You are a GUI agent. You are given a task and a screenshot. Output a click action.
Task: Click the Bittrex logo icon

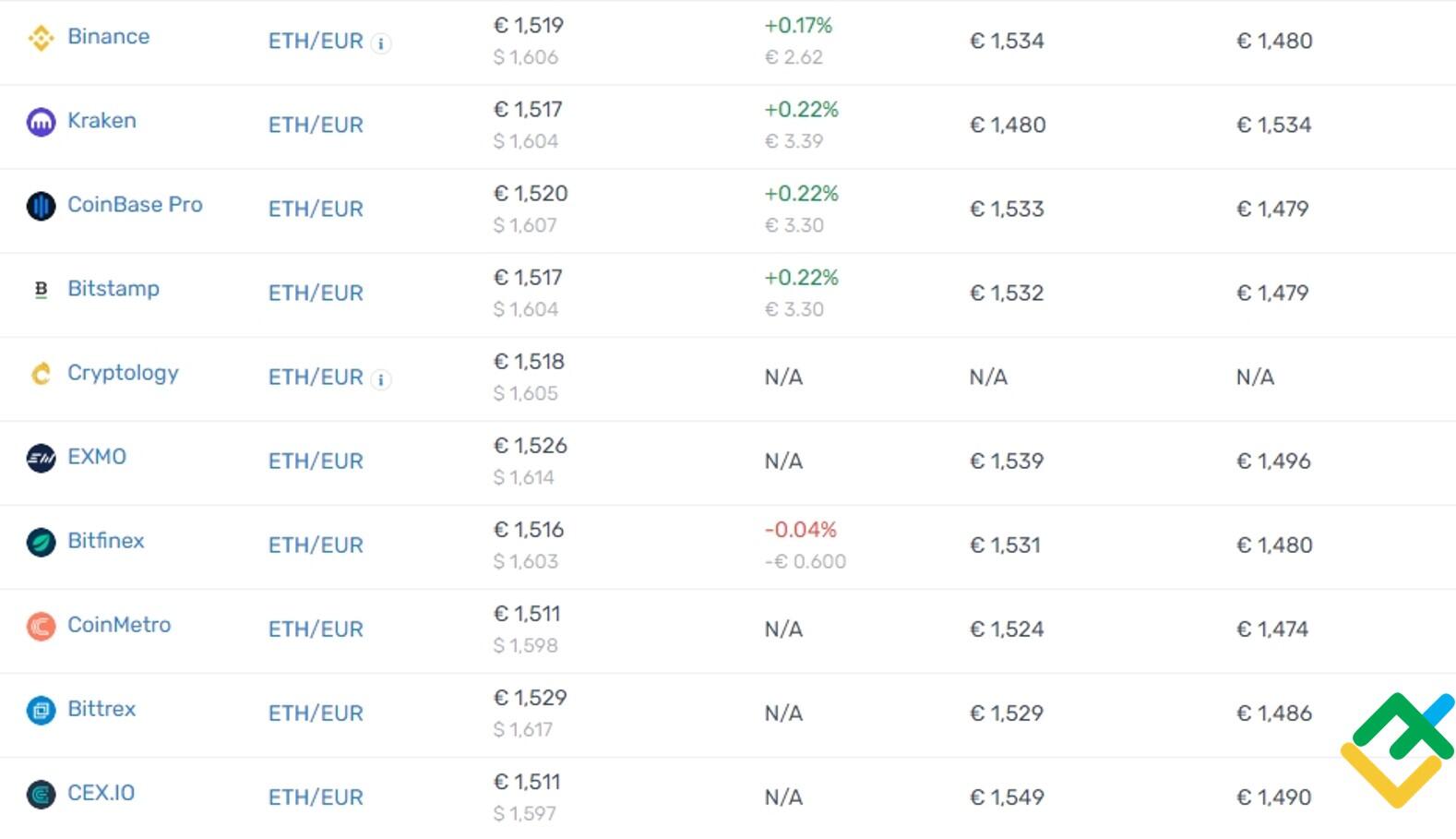[41, 710]
